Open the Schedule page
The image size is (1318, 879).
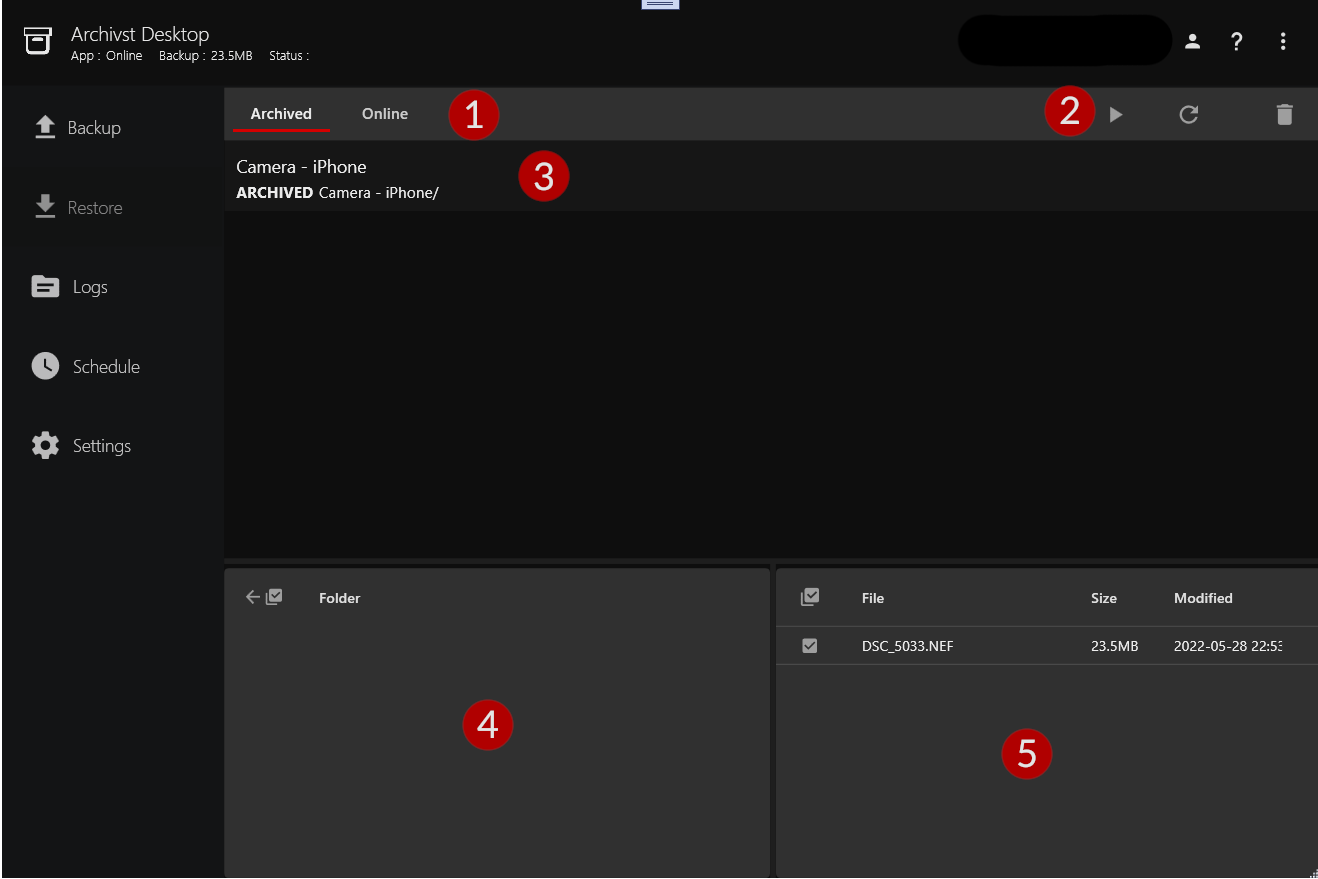pyautogui.click(x=85, y=367)
